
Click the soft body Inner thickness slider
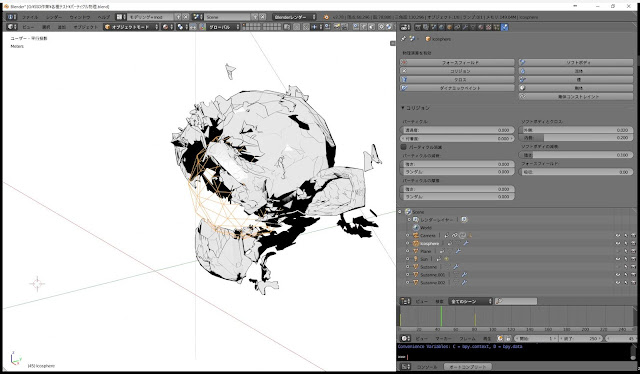pyautogui.click(x=576, y=138)
